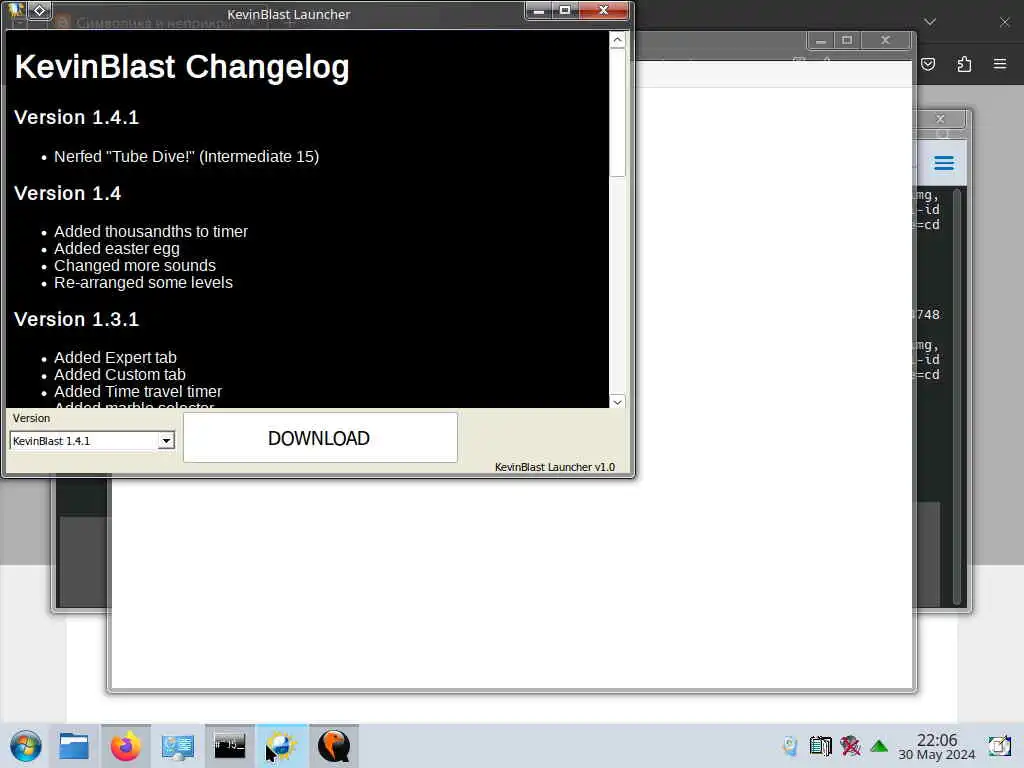Click the Version 1.4 heading
The image size is (1024, 768).
point(67,193)
